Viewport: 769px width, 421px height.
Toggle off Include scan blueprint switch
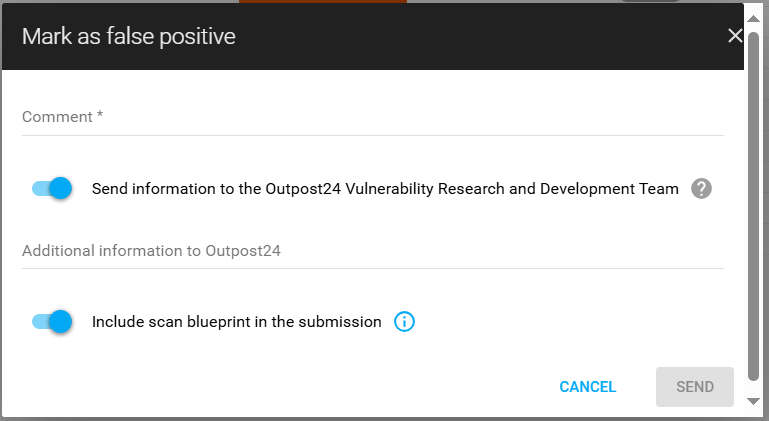coord(53,322)
